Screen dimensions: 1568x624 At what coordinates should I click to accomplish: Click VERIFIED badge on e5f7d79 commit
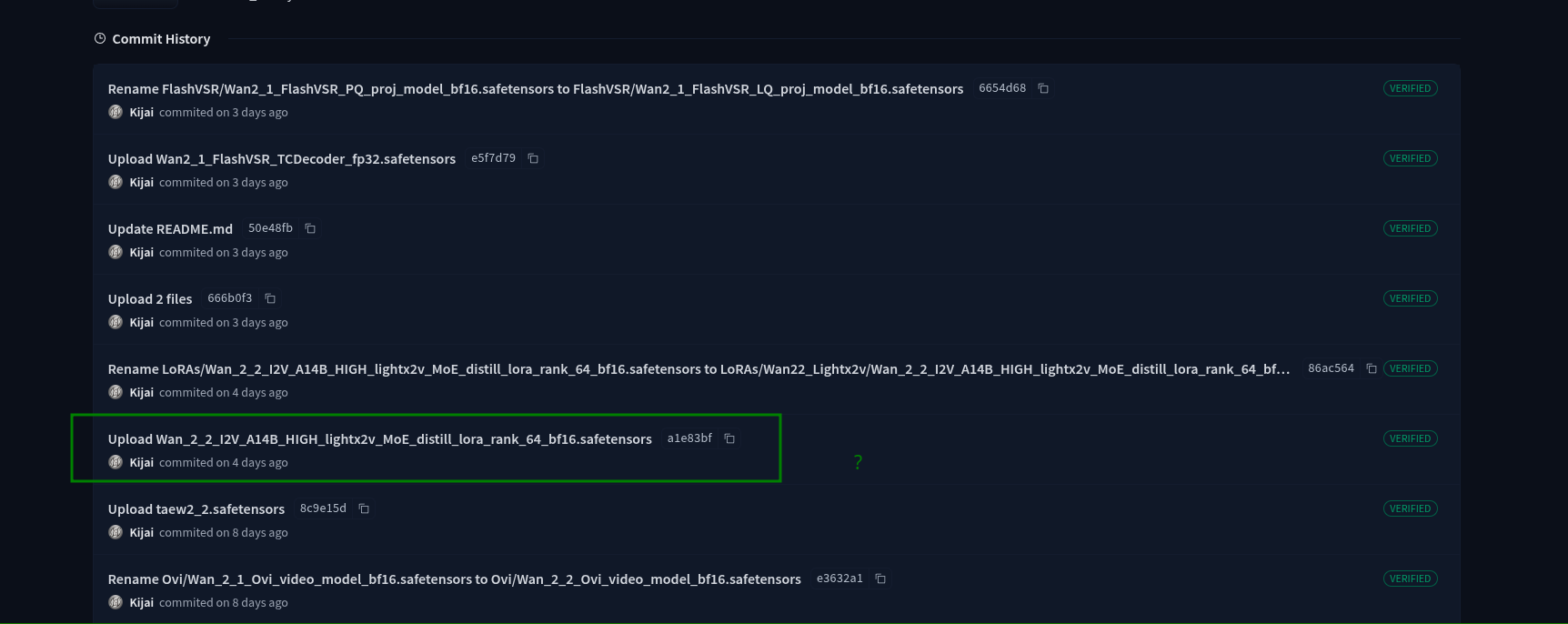pyautogui.click(x=1410, y=158)
